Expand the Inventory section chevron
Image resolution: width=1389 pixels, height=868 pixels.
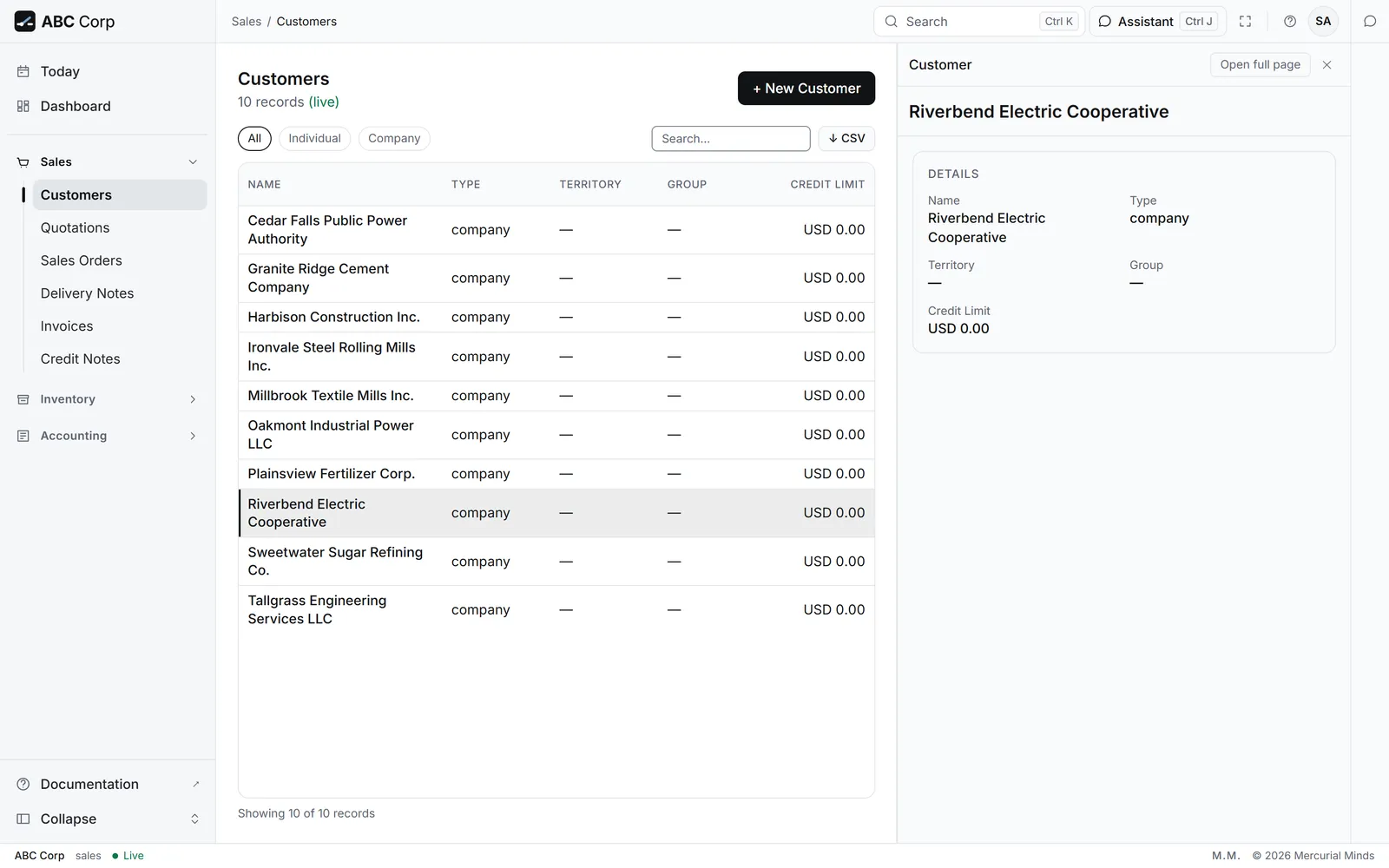tap(193, 399)
